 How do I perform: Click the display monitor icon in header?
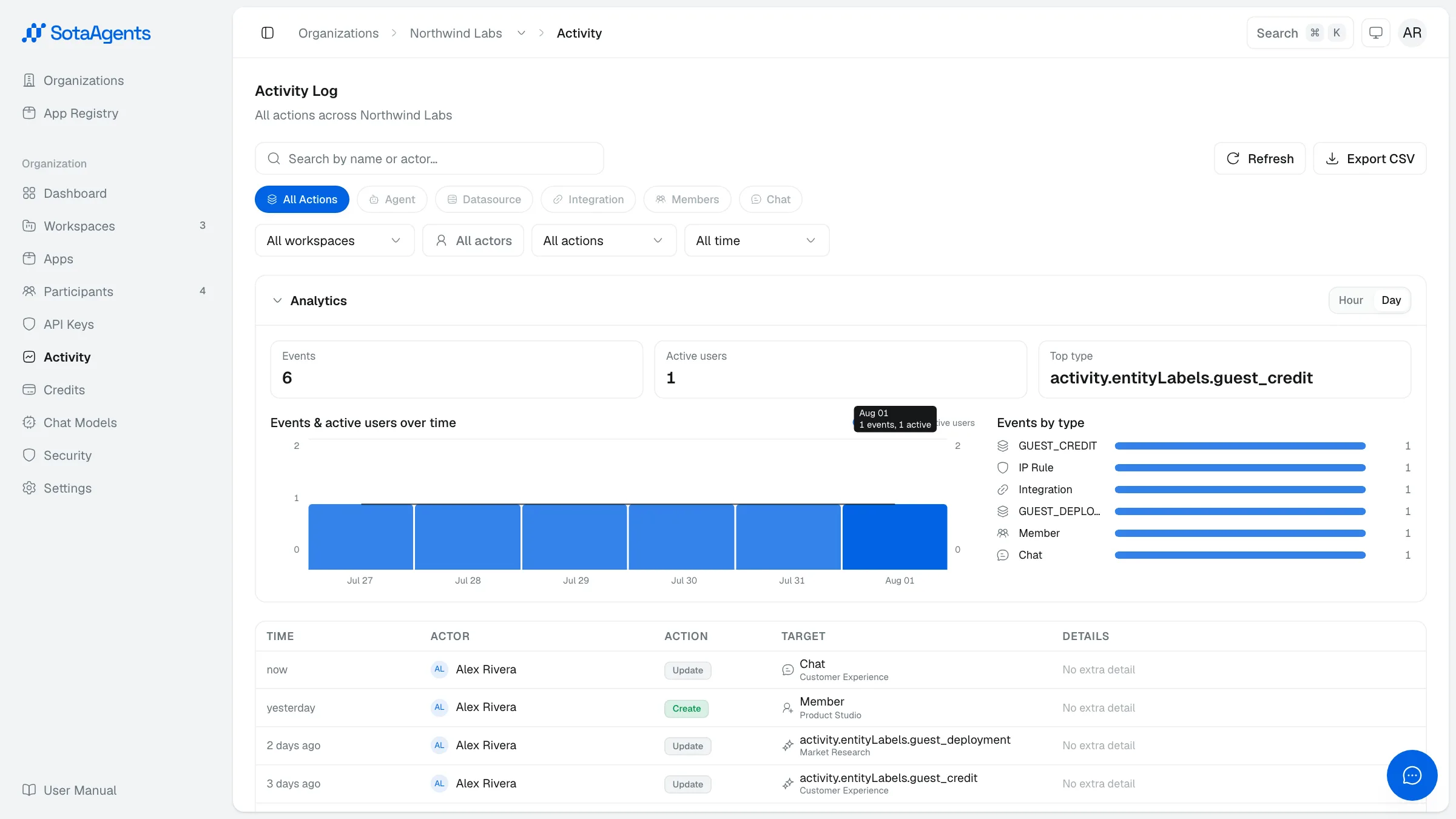1376,33
